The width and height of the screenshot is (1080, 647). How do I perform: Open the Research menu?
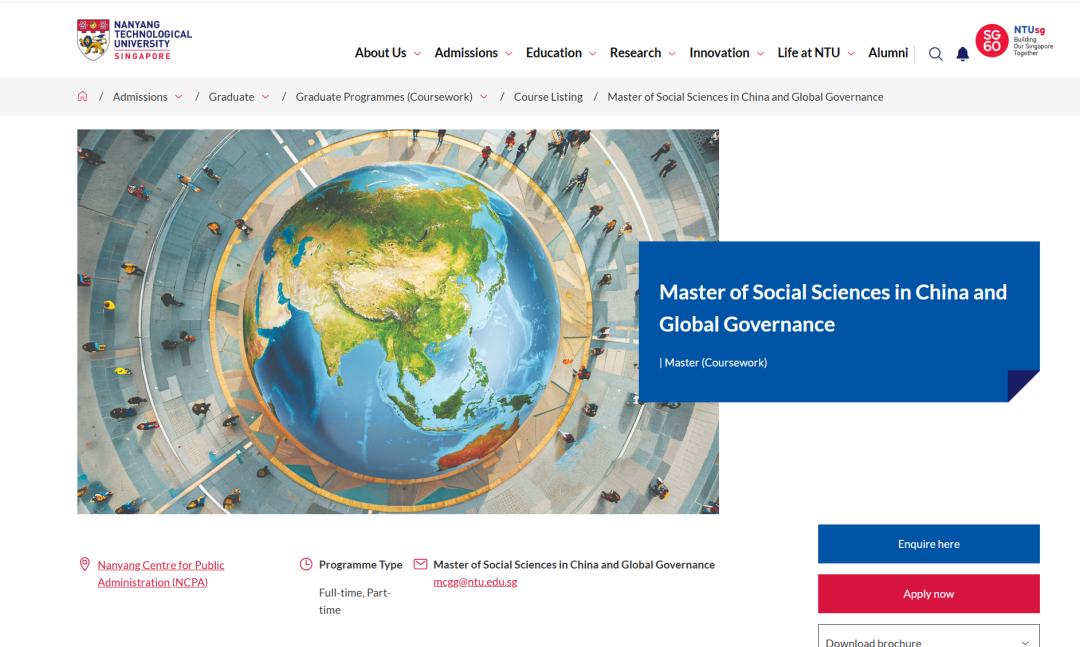(642, 53)
